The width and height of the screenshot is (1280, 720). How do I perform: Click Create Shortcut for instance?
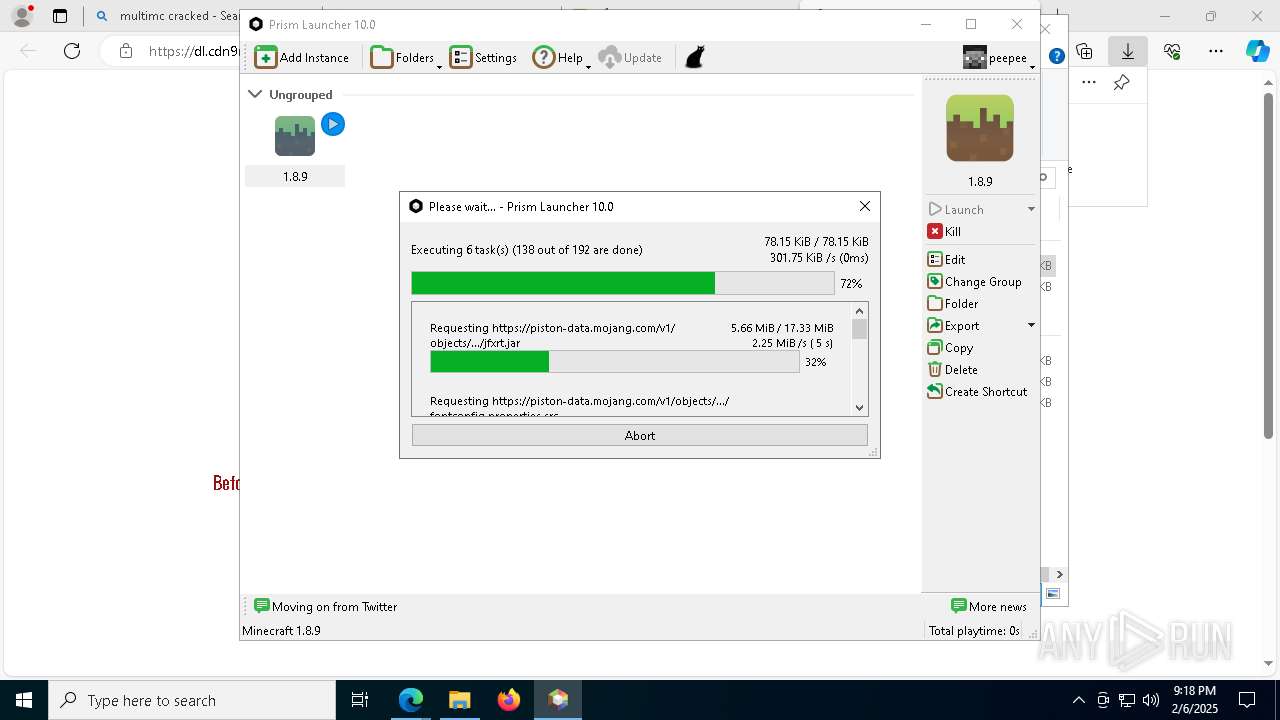tap(978, 391)
